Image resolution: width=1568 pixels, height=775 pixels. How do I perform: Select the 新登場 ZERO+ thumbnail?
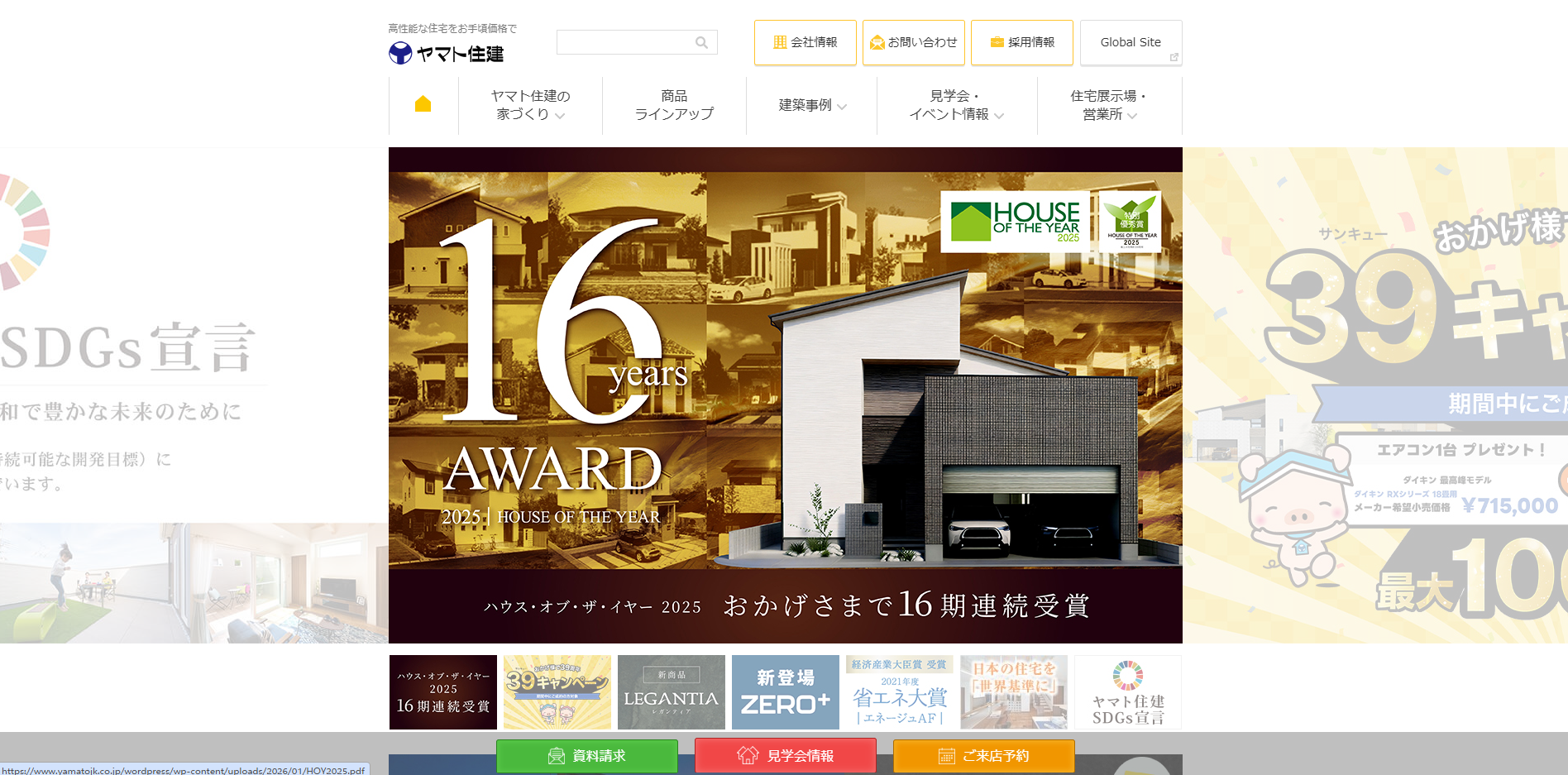click(786, 692)
